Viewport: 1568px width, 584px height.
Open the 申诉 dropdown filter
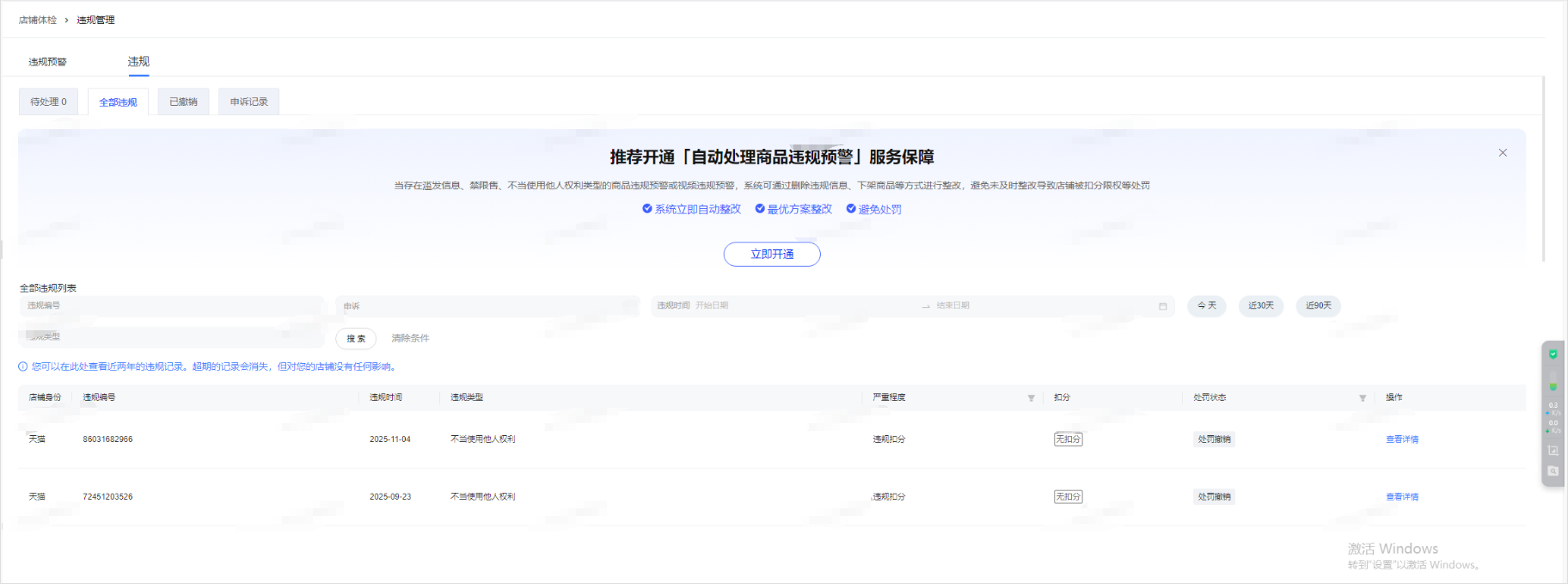(487, 306)
